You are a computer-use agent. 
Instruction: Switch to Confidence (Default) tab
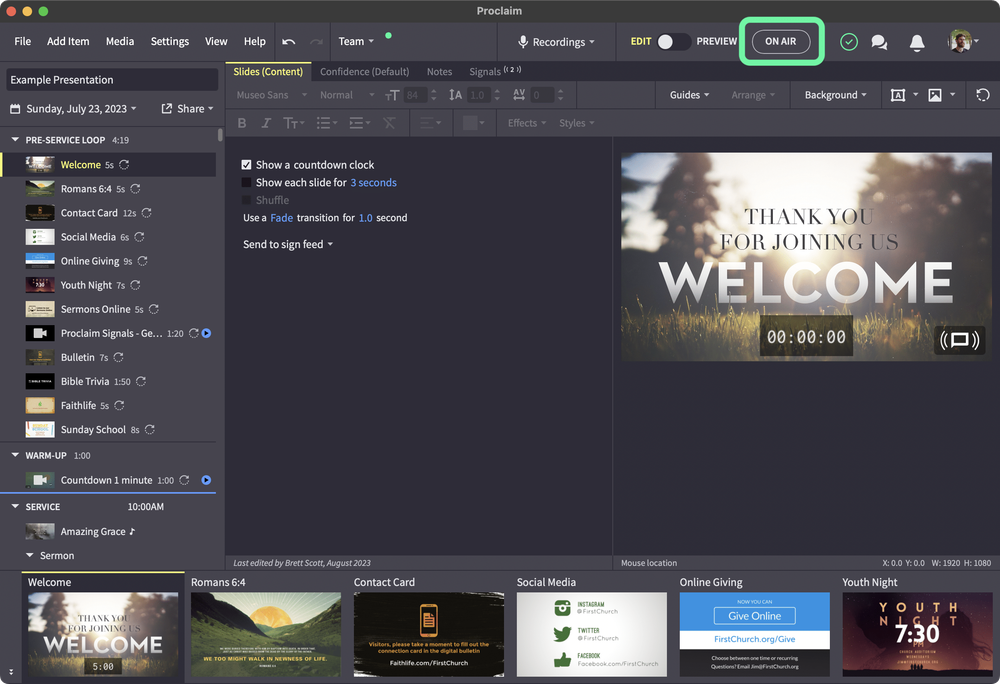tap(365, 71)
